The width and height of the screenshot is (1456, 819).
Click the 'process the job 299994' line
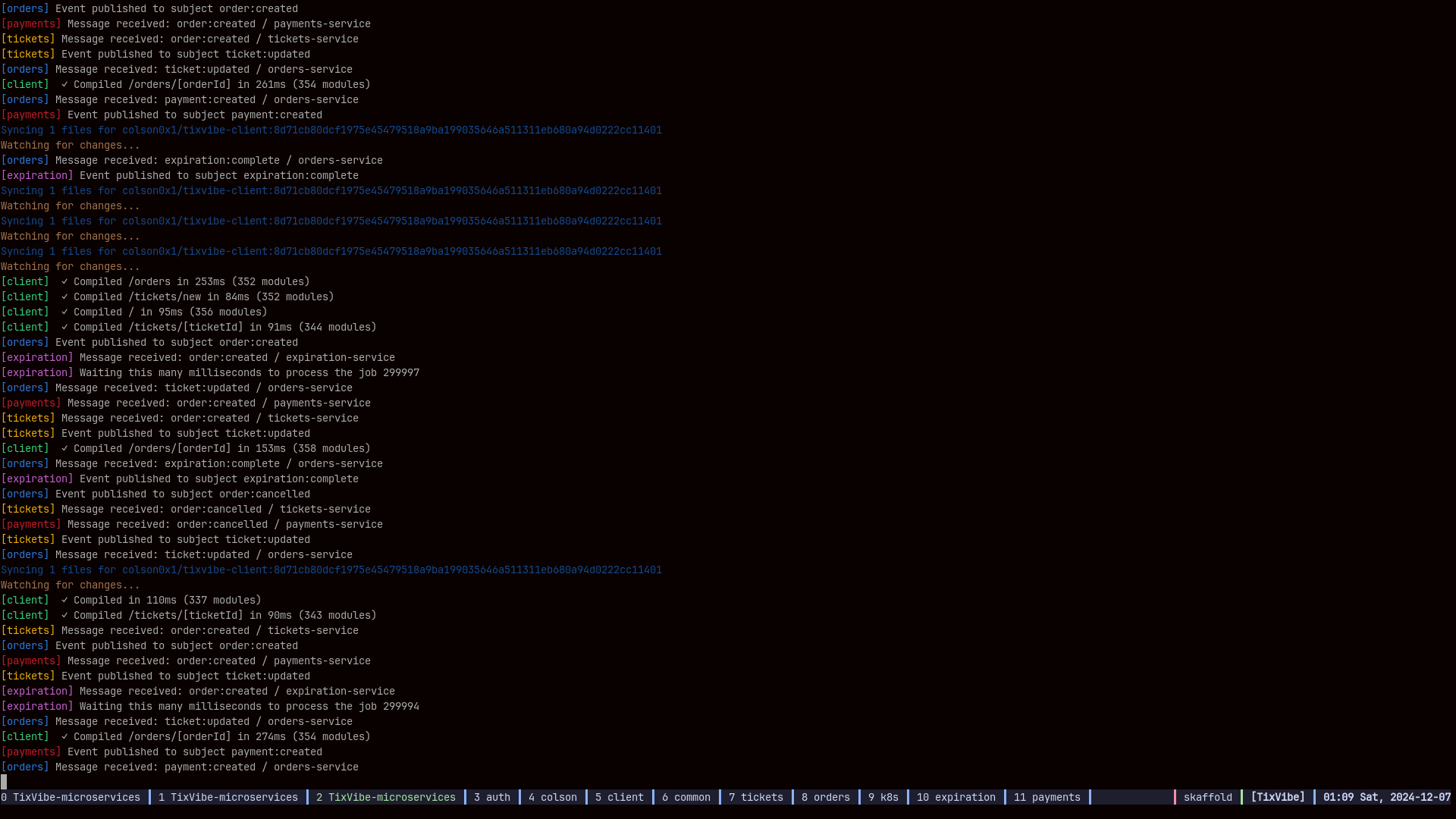tap(210, 706)
